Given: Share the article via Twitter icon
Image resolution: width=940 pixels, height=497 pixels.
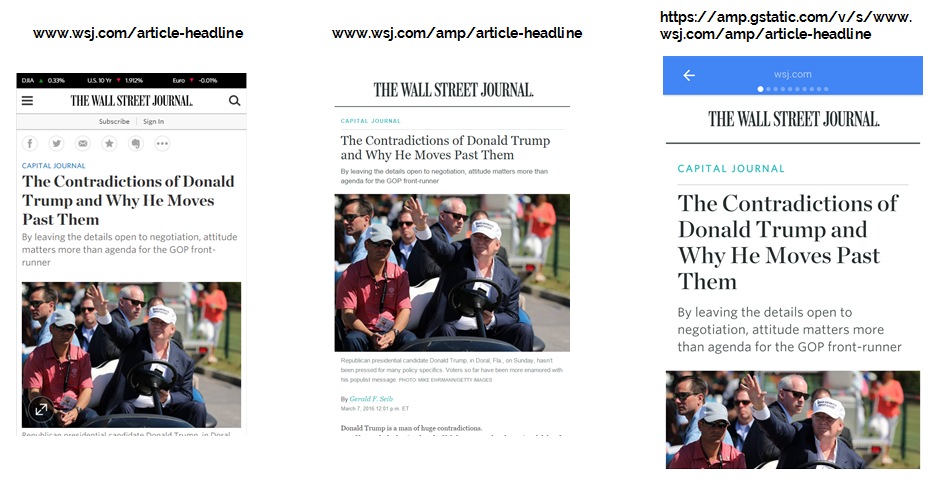Looking at the screenshot, I should point(56,143).
